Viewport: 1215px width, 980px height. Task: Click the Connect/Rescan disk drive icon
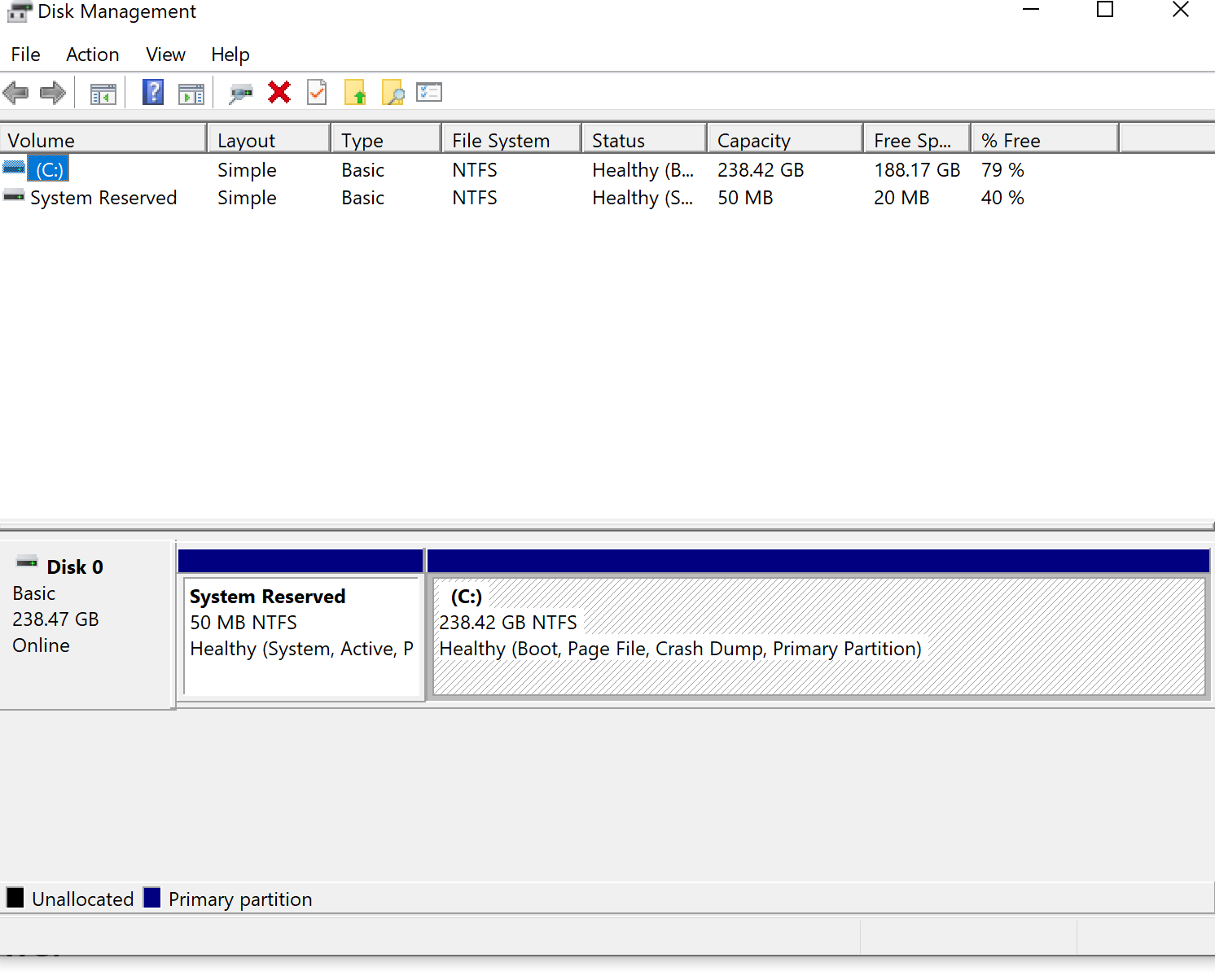pyautogui.click(x=241, y=94)
